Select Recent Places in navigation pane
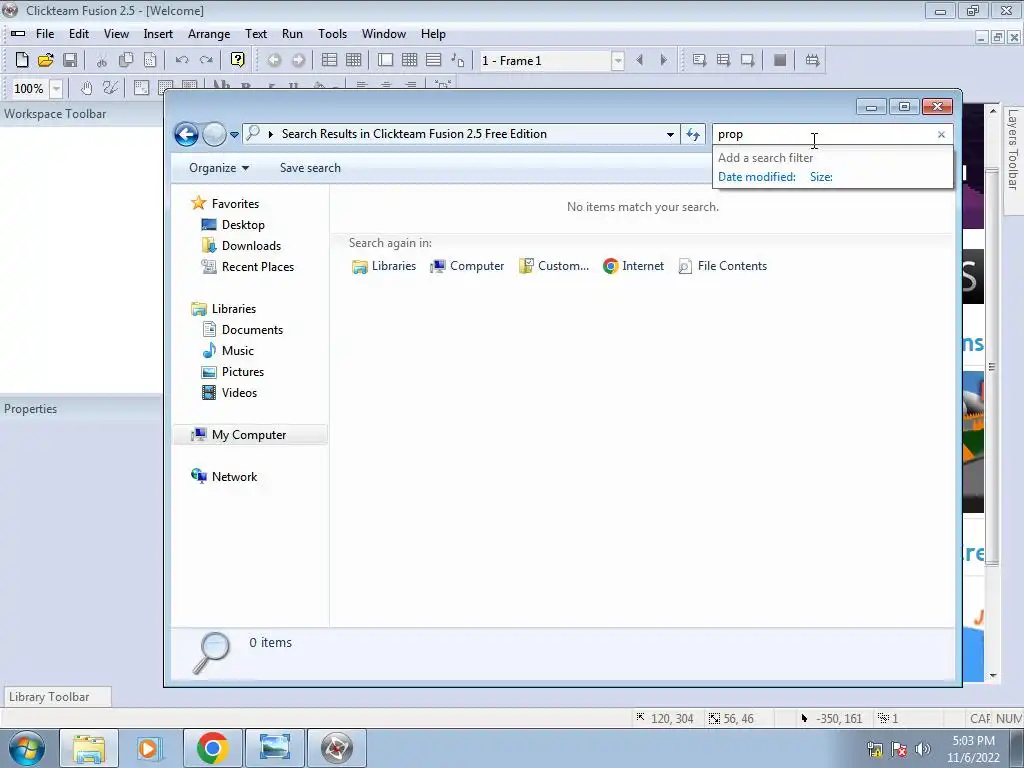This screenshot has height=768, width=1024. point(248,266)
